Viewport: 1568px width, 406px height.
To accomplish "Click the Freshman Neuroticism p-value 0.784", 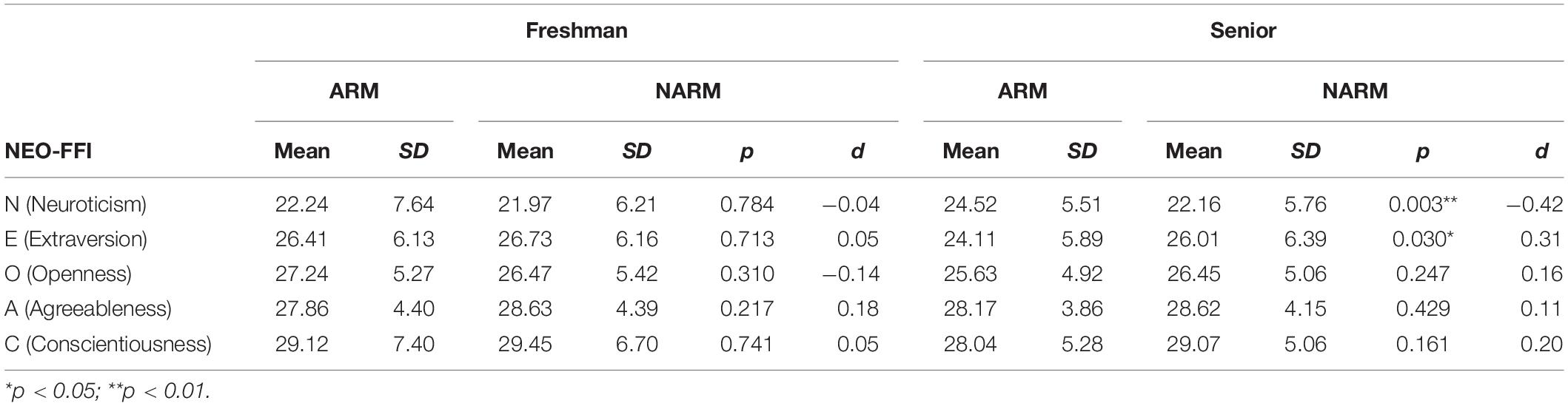I will coord(747,204).
